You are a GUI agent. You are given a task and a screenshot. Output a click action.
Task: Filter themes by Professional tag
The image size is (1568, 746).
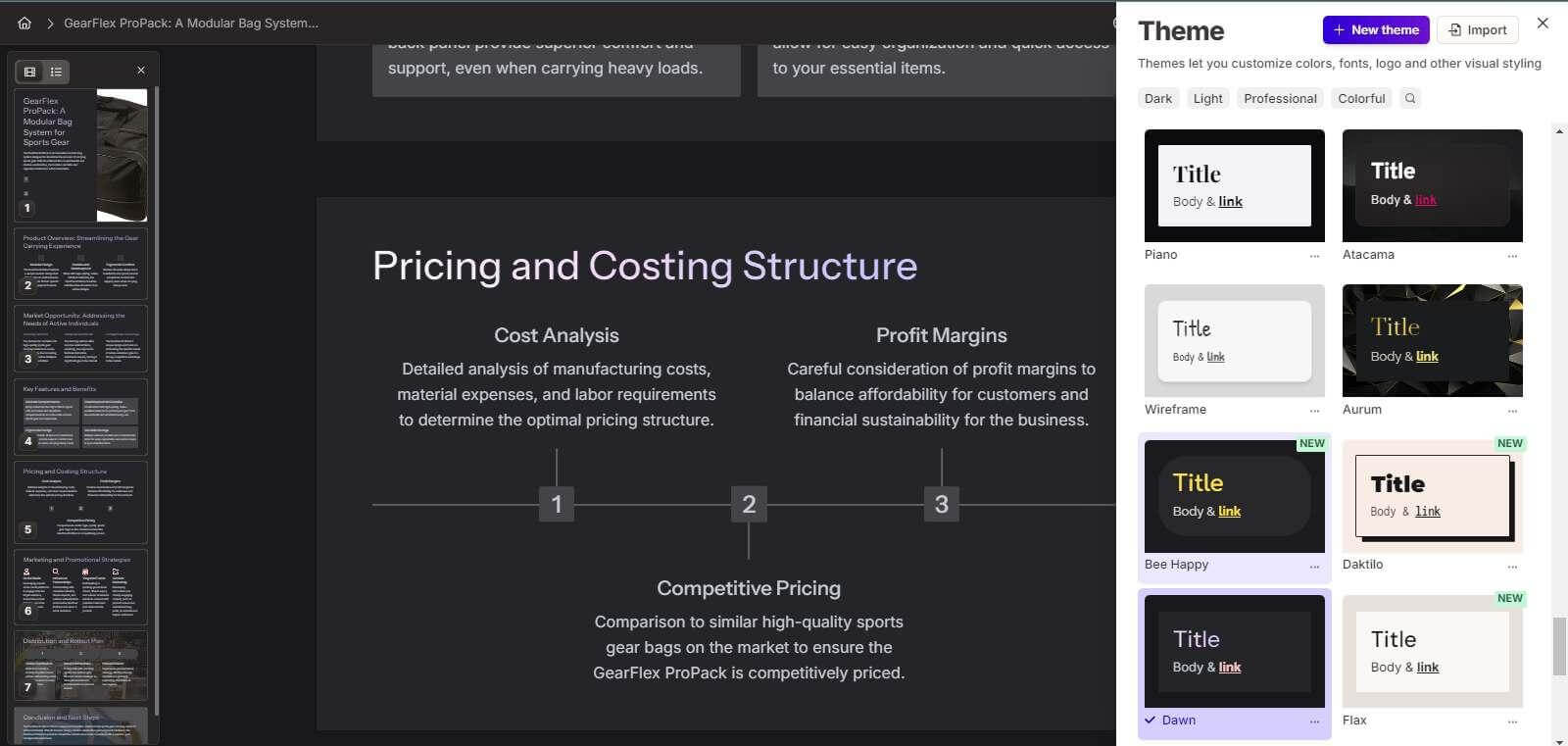(1280, 98)
